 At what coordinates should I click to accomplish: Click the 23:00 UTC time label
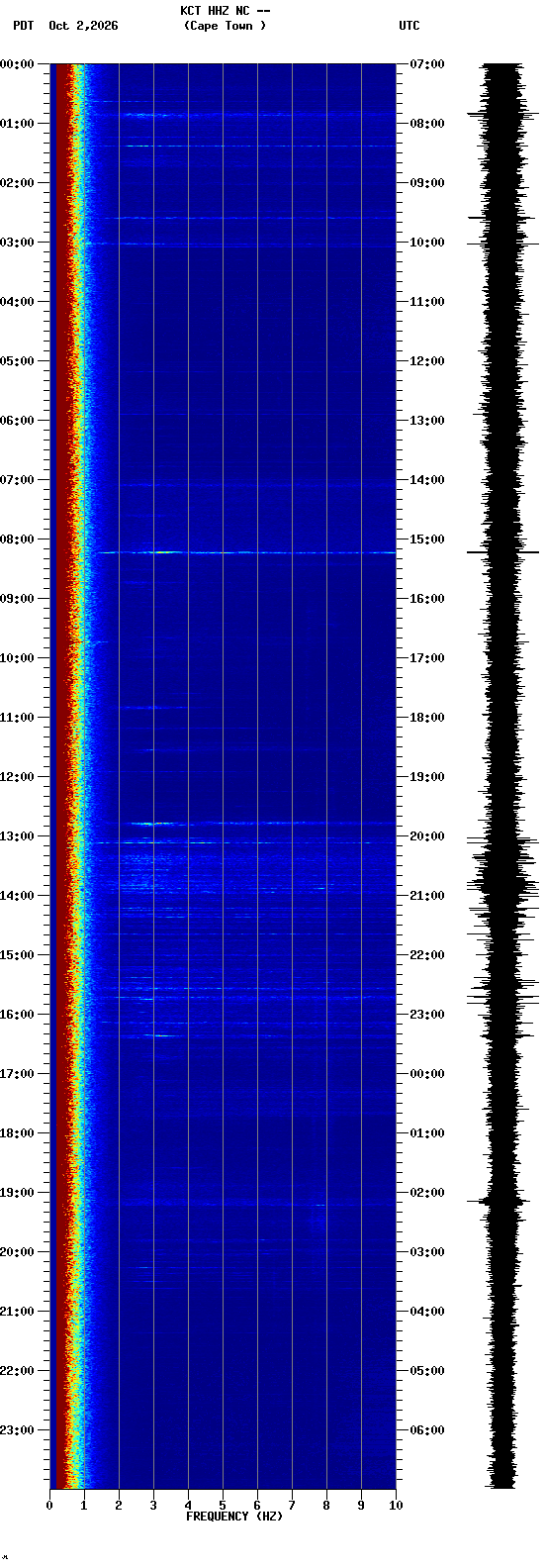[427, 1015]
